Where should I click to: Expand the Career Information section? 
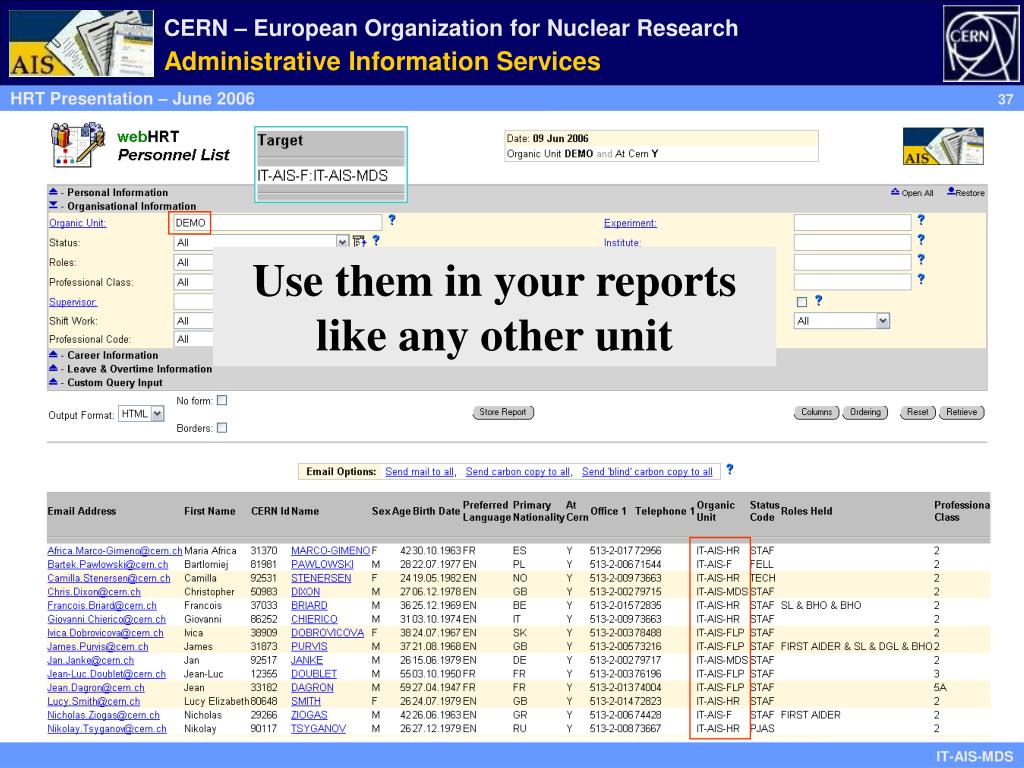54,355
